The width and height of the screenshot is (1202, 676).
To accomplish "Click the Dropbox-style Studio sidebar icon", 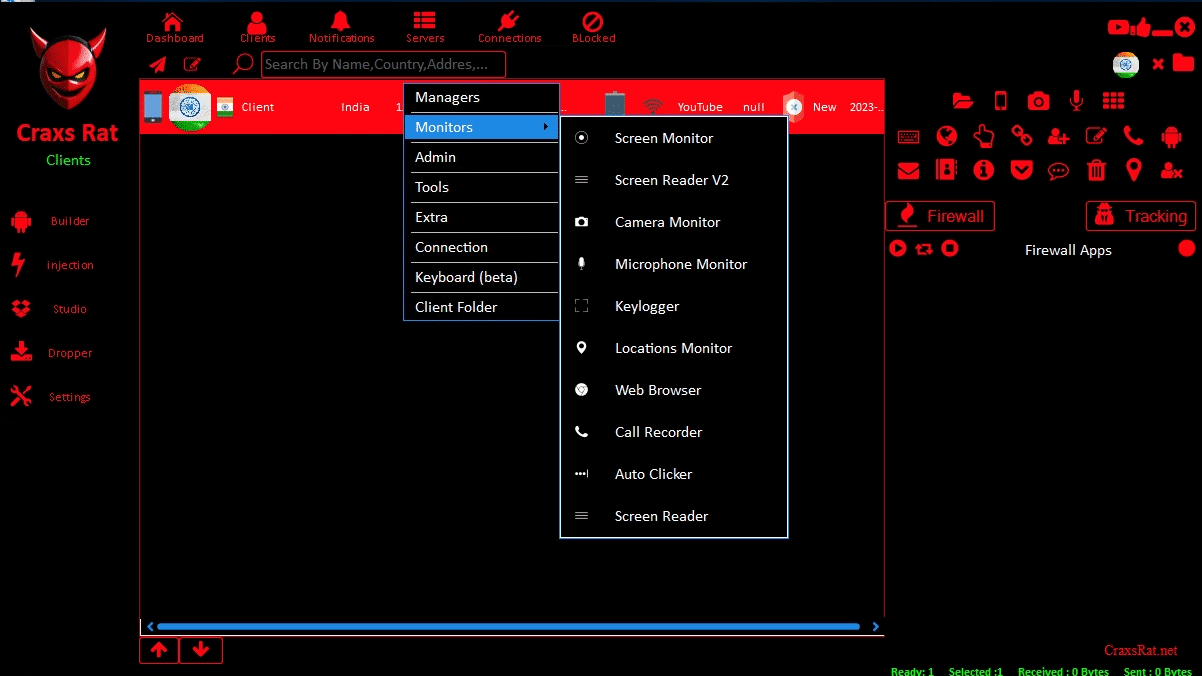I will pos(21,309).
